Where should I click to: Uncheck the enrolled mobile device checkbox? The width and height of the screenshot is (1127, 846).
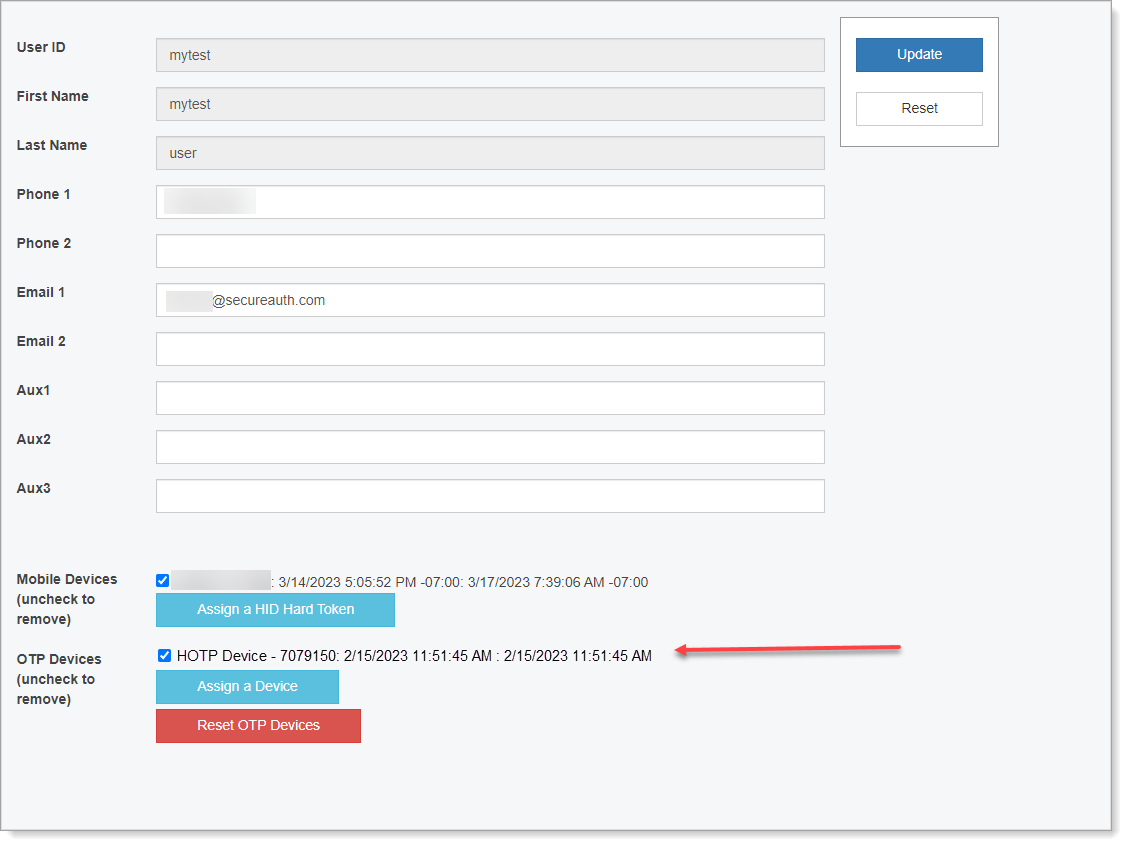[162, 580]
